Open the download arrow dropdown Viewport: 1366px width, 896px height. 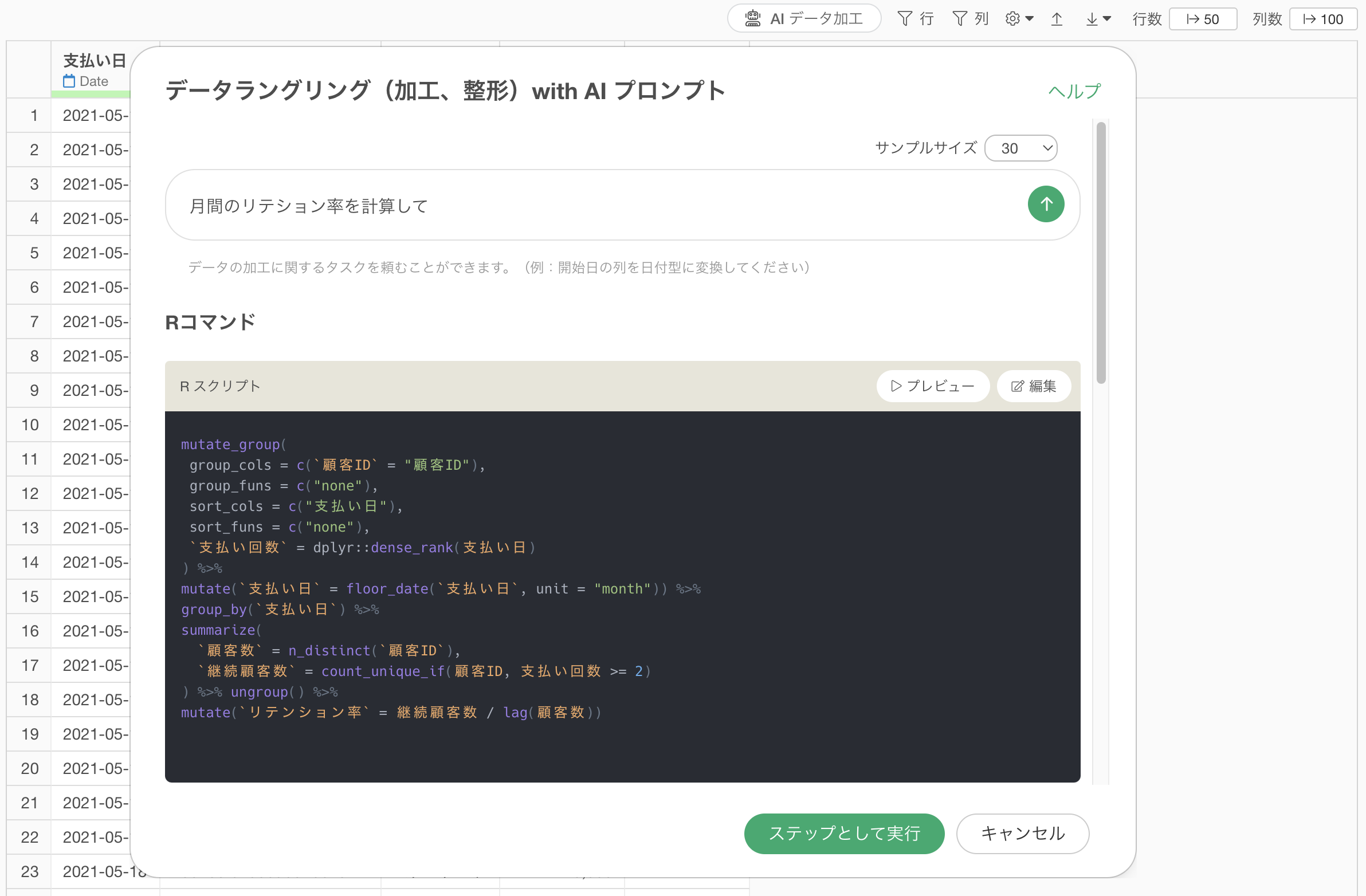pyautogui.click(x=1098, y=19)
